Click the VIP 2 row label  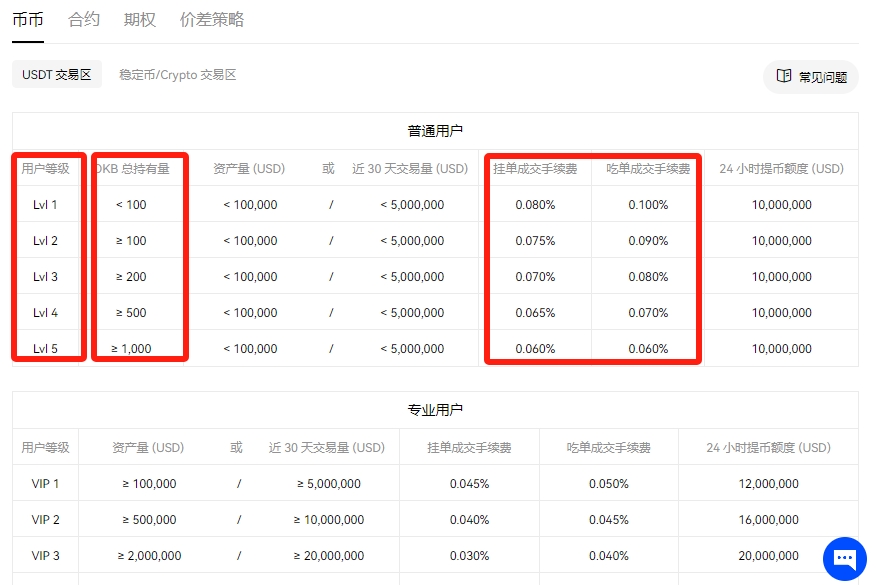(45, 520)
